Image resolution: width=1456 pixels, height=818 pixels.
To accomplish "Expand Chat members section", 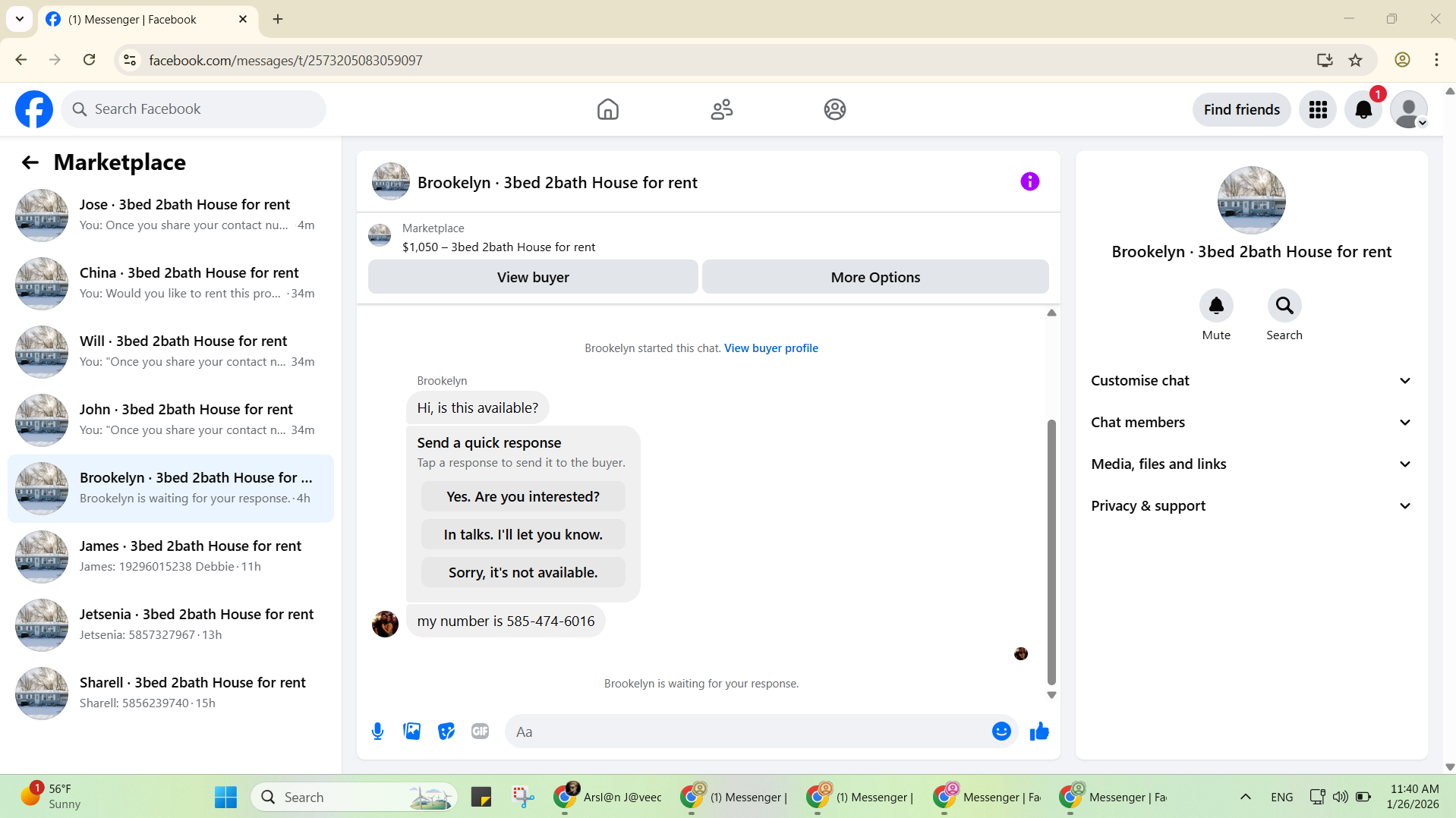I will click(x=1251, y=423).
